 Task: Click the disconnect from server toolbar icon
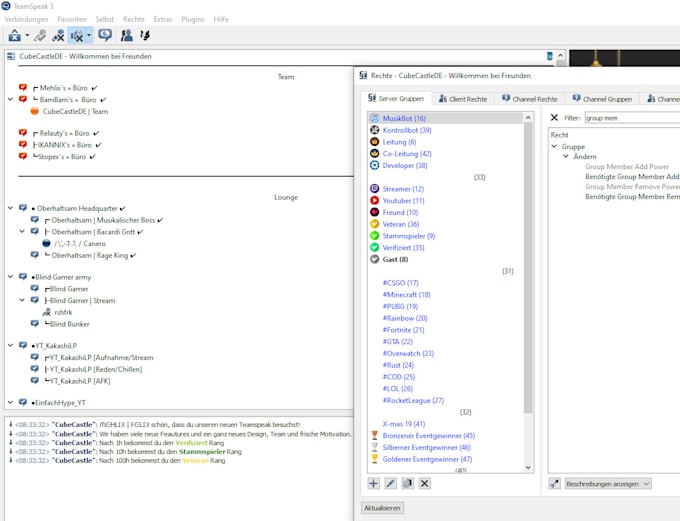[x=40, y=36]
